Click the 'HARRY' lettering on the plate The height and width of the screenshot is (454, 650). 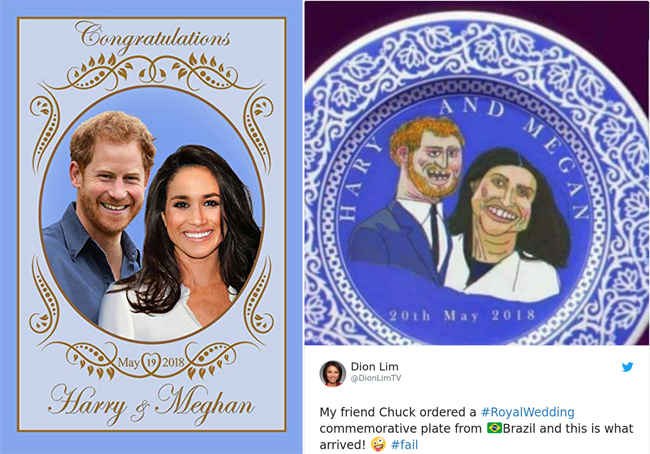tap(359, 178)
